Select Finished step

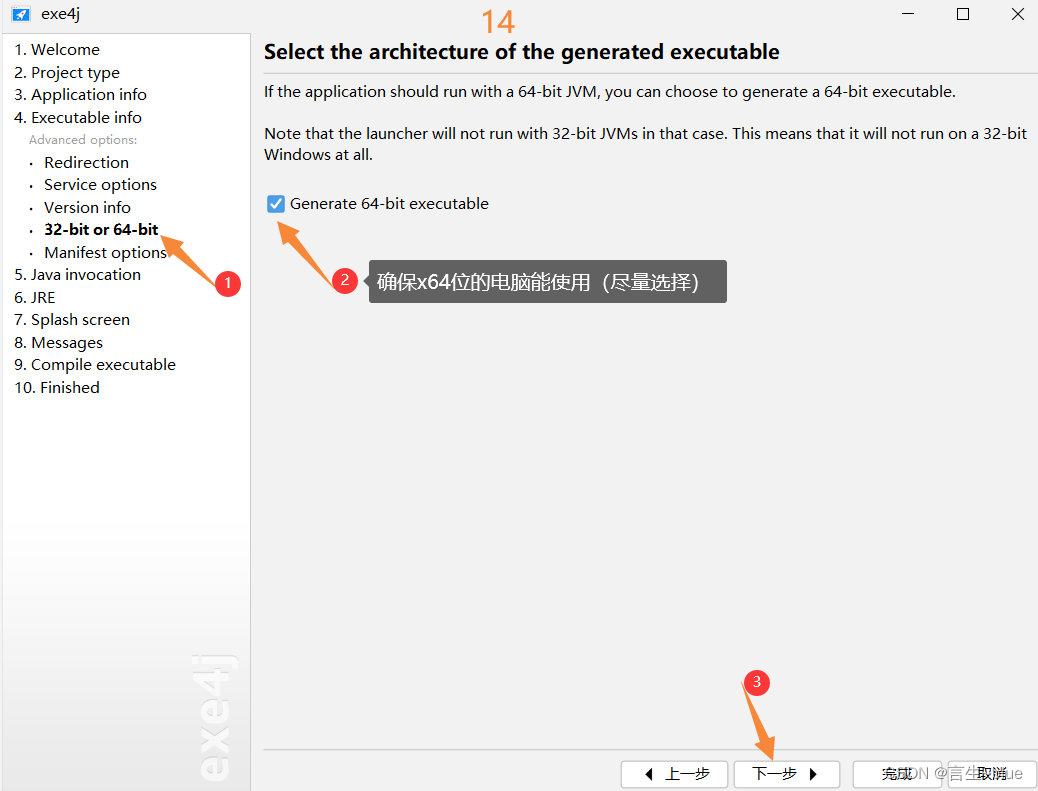pyautogui.click(x=57, y=387)
